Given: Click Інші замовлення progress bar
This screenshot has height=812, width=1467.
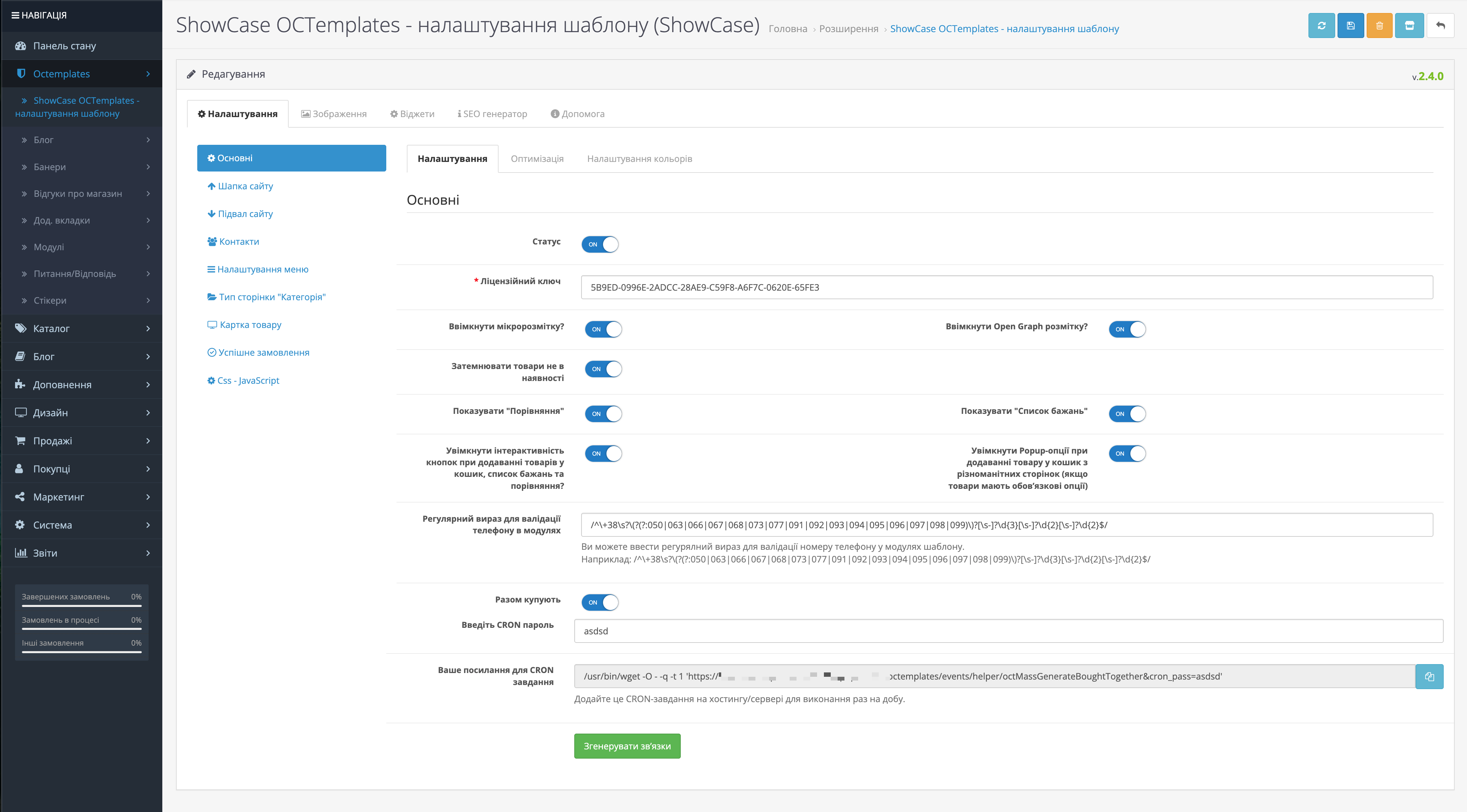Looking at the screenshot, I should click(81, 652).
